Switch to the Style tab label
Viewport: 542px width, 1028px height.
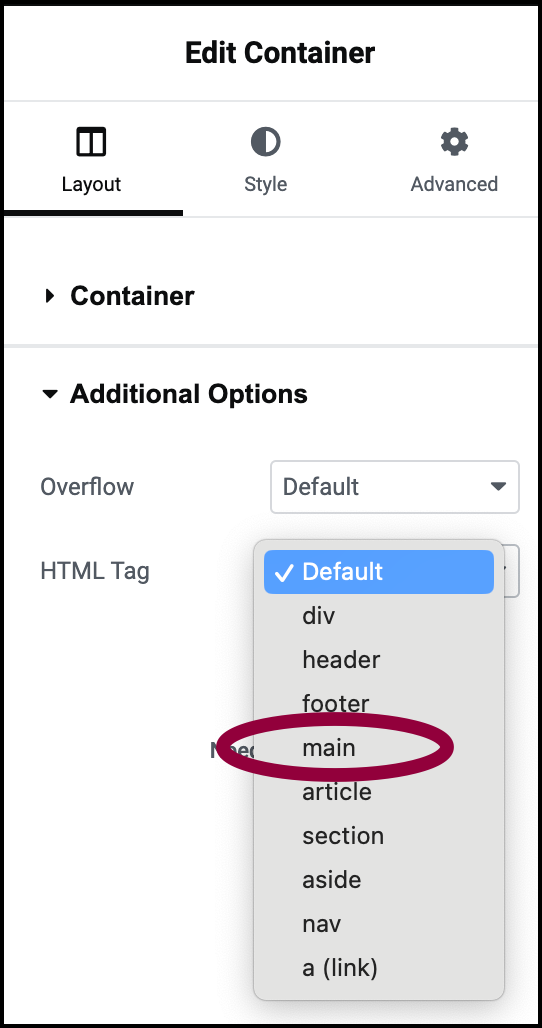[265, 184]
